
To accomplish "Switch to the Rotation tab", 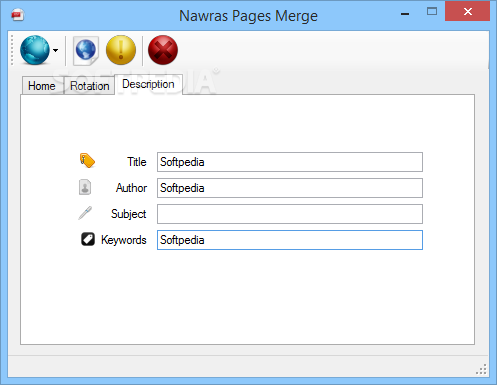I will (89, 86).
